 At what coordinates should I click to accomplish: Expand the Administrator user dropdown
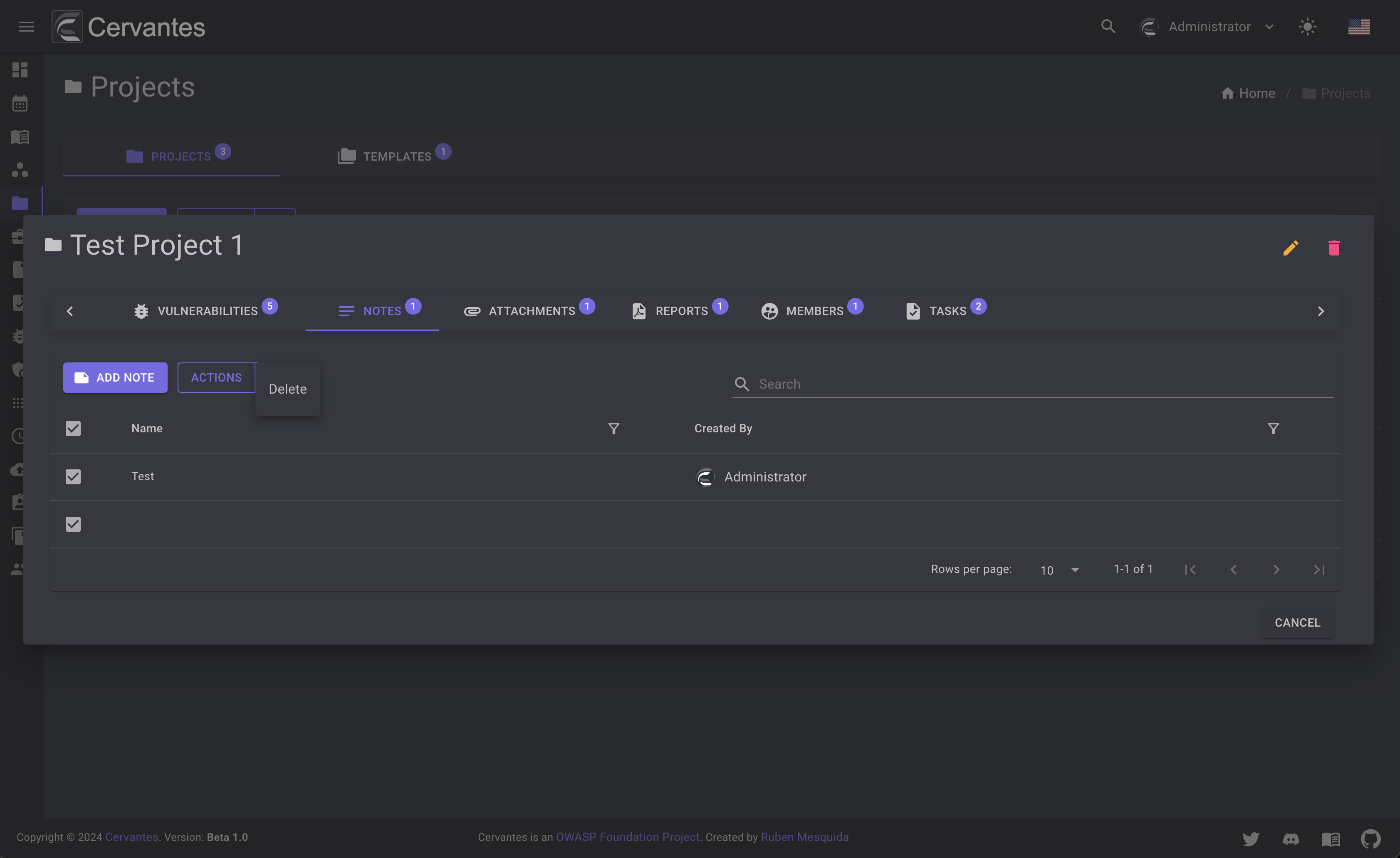tap(1207, 27)
